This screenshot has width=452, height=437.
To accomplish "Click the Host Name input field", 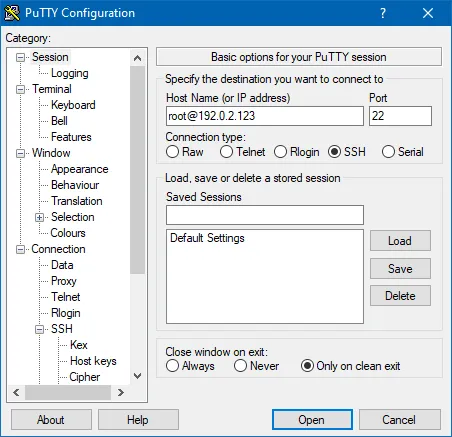I will pos(265,116).
